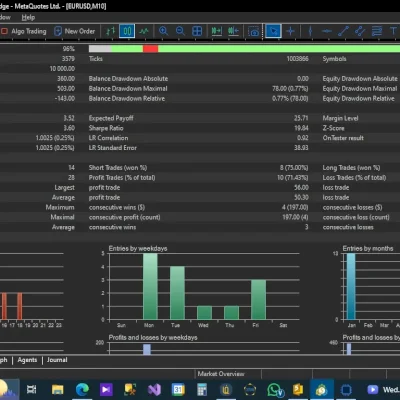The width and height of the screenshot is (400, 400).
Task: Click the 'Equity Drawdown Absolute' label
Action: (360, 79)
